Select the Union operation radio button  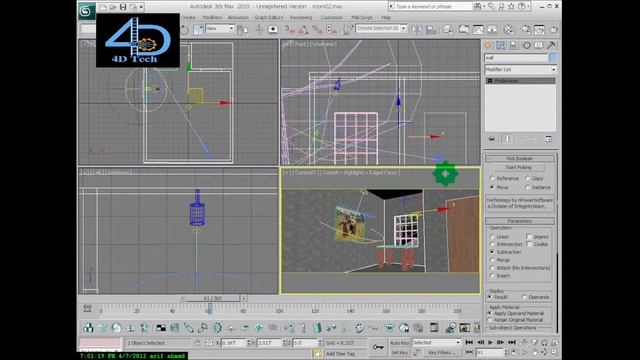click(x=492, y=237)
